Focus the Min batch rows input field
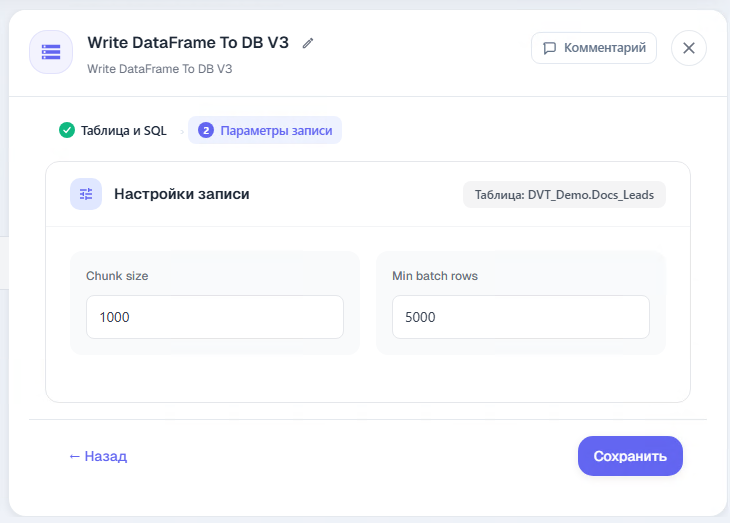 tap(520, 317)
